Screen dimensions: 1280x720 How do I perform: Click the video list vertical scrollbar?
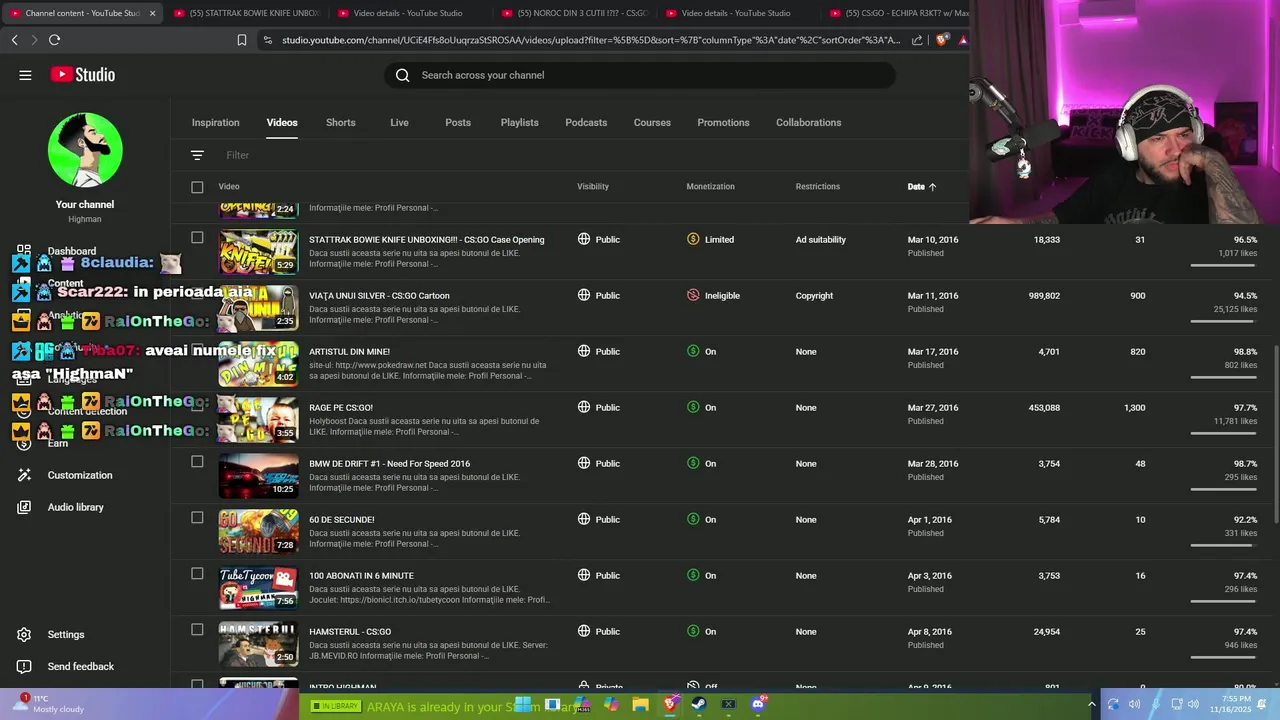(x=1275, y=432)
